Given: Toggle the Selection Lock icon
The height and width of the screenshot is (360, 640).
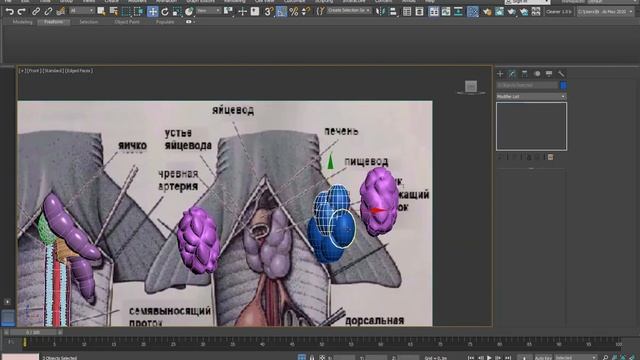Looking at the screenshot, I should tap(312, 358).
